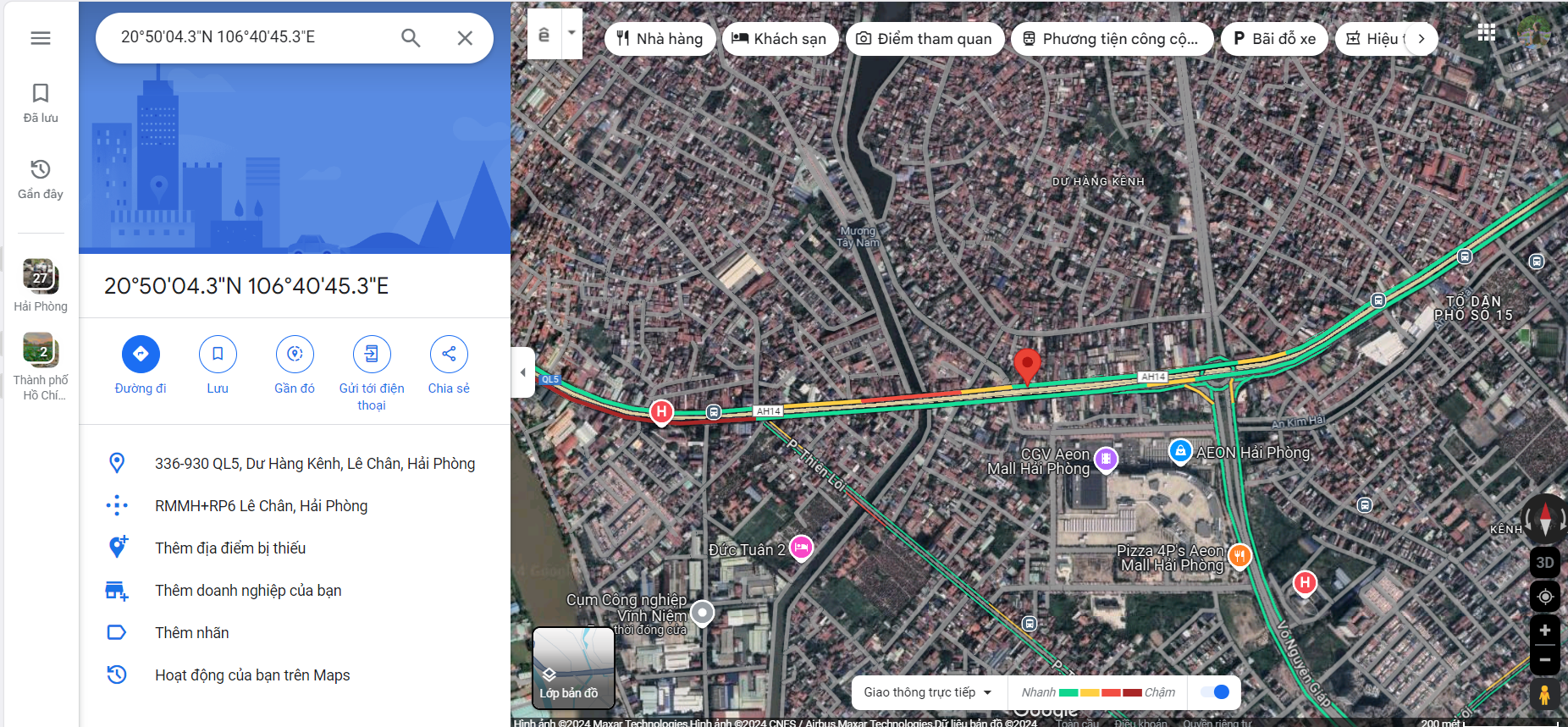
Task: Click the Đường đi directions icon
Action: [x=141, y=354]
